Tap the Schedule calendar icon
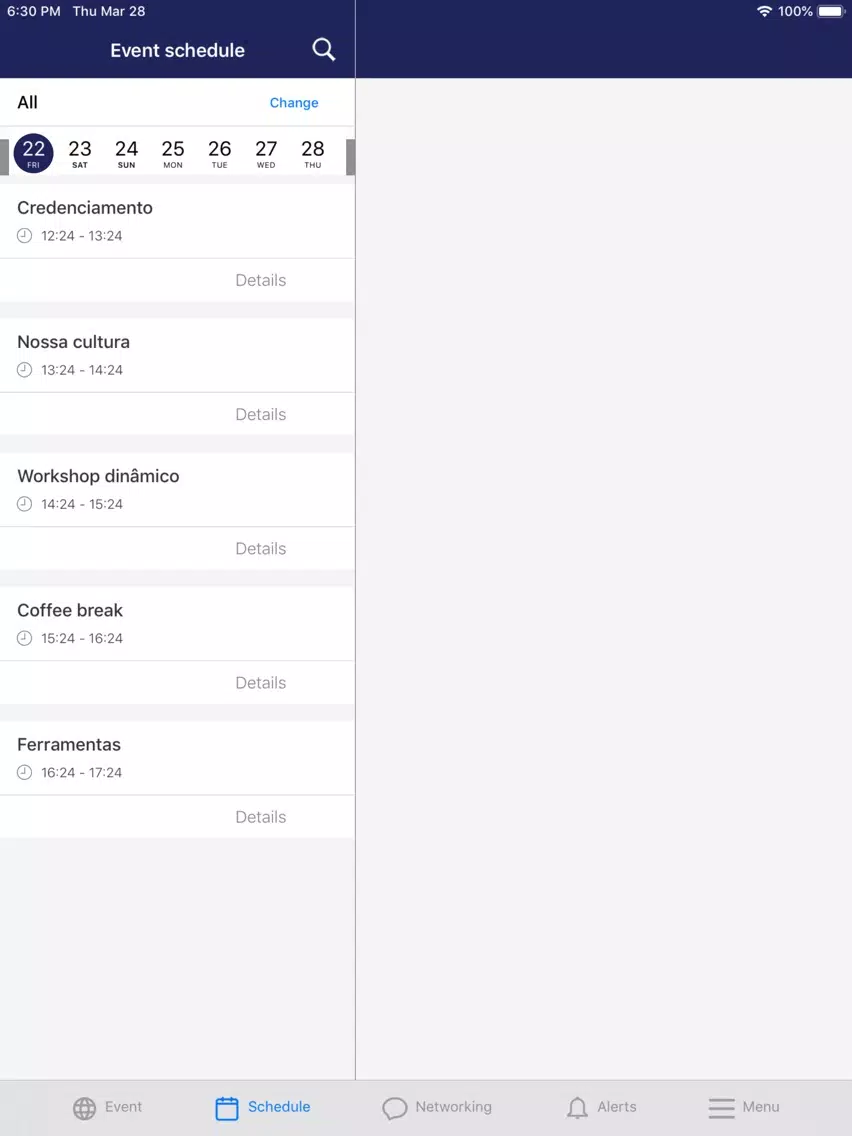852x1136 pixels. tap(227, 1108)
